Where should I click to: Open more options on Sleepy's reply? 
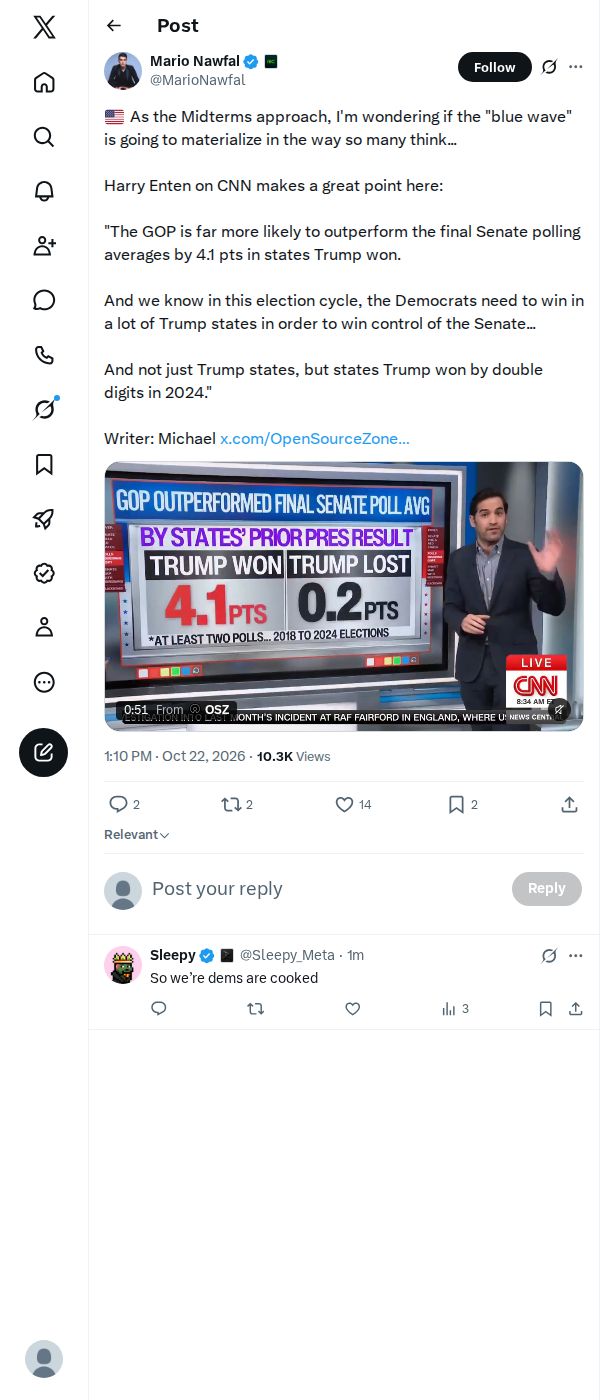pyautogui.click(x=575, y=955)
